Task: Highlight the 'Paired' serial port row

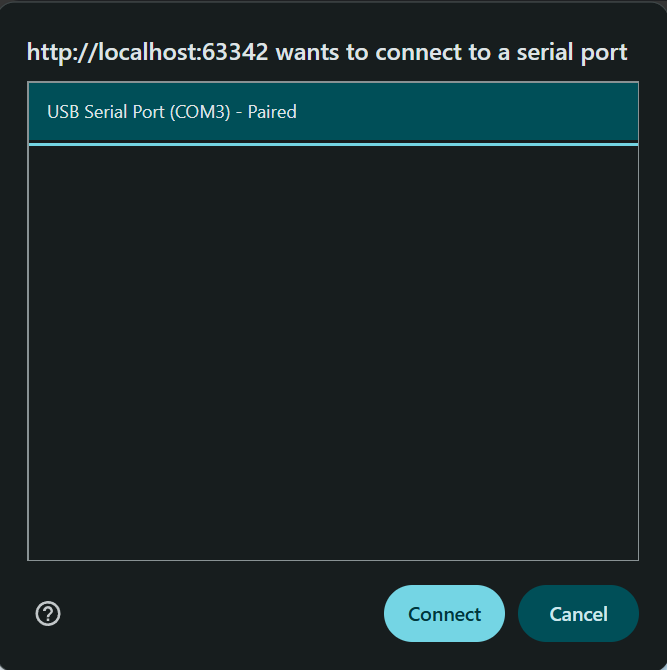Action: click(x=332, y=112)
